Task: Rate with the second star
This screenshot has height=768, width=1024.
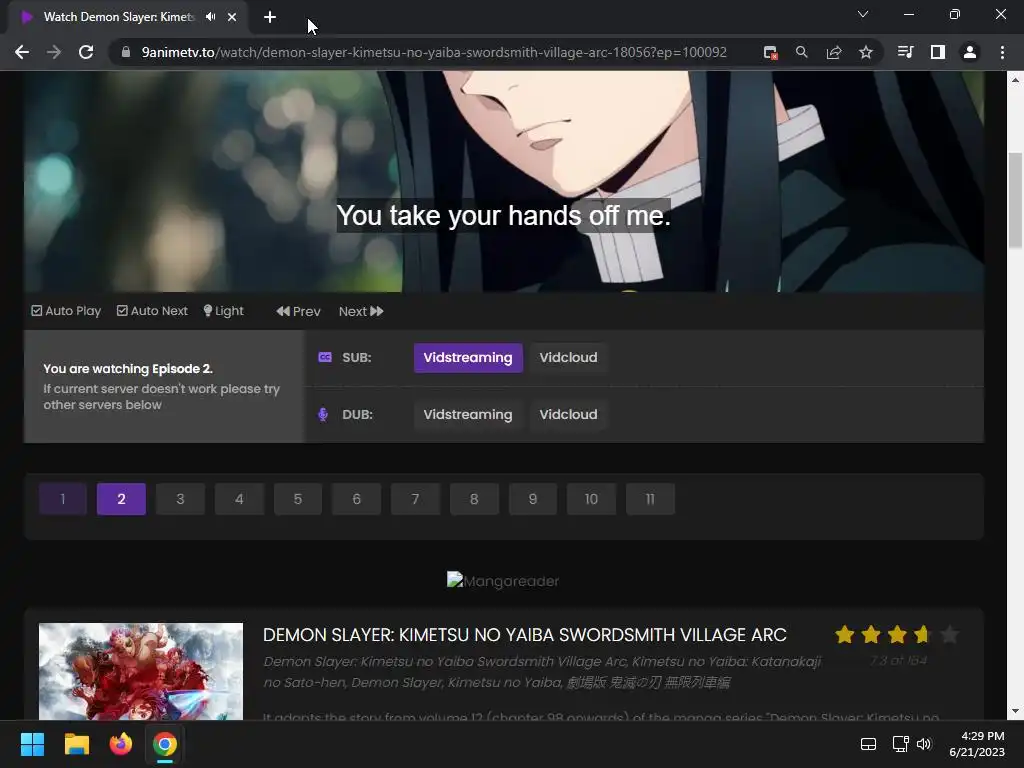Action: click(x=871, y=634)
